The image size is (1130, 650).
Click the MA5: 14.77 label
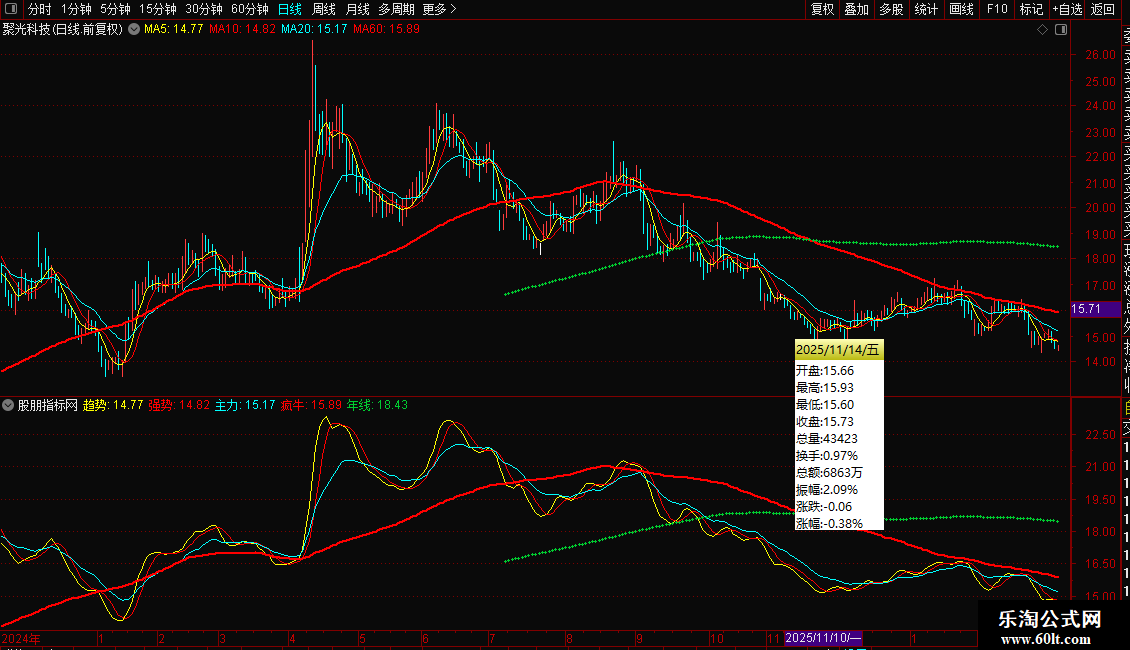[174, 29]
